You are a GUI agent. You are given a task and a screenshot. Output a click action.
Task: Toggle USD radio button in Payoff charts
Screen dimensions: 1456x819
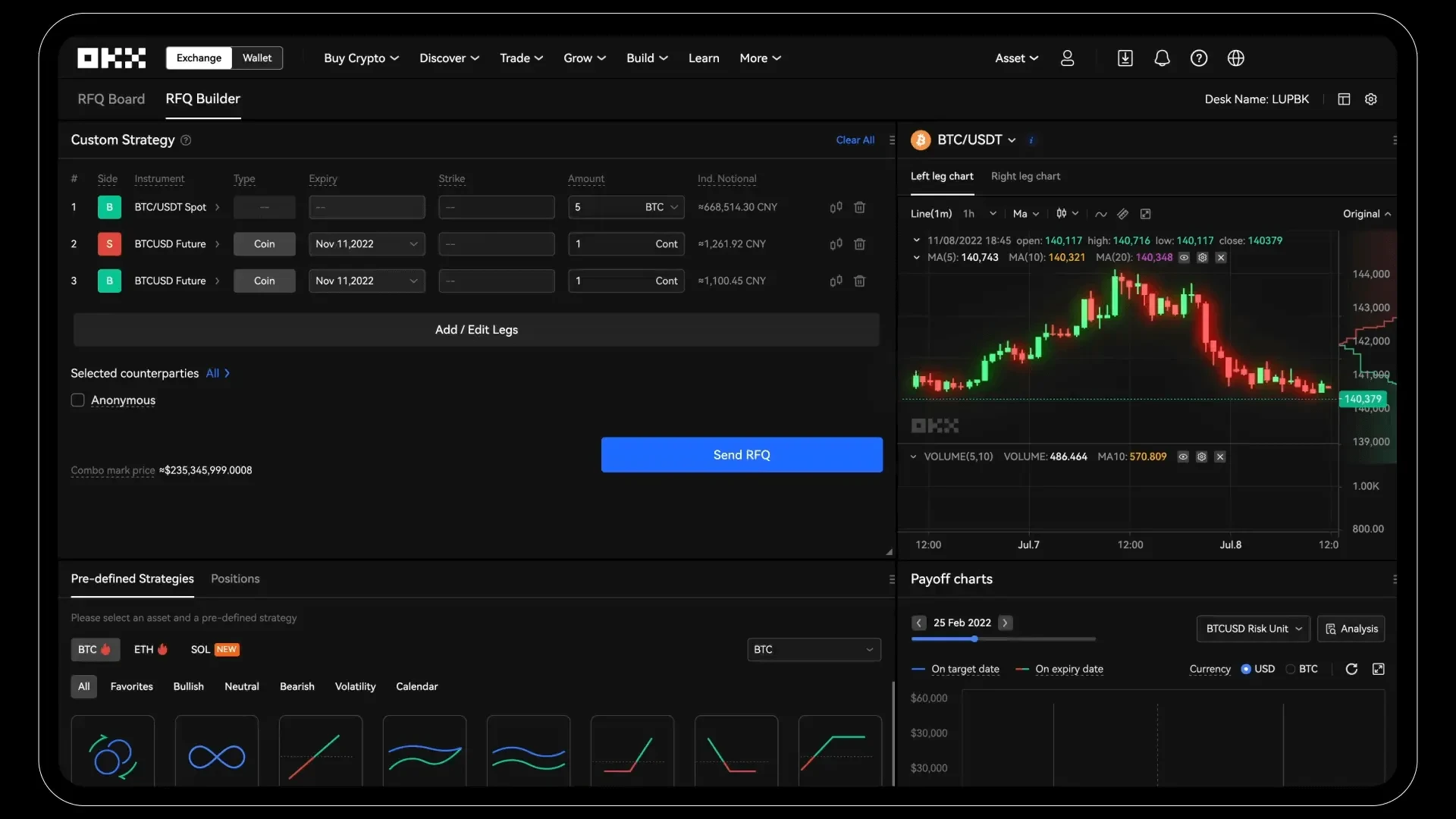coord(1247,668)
